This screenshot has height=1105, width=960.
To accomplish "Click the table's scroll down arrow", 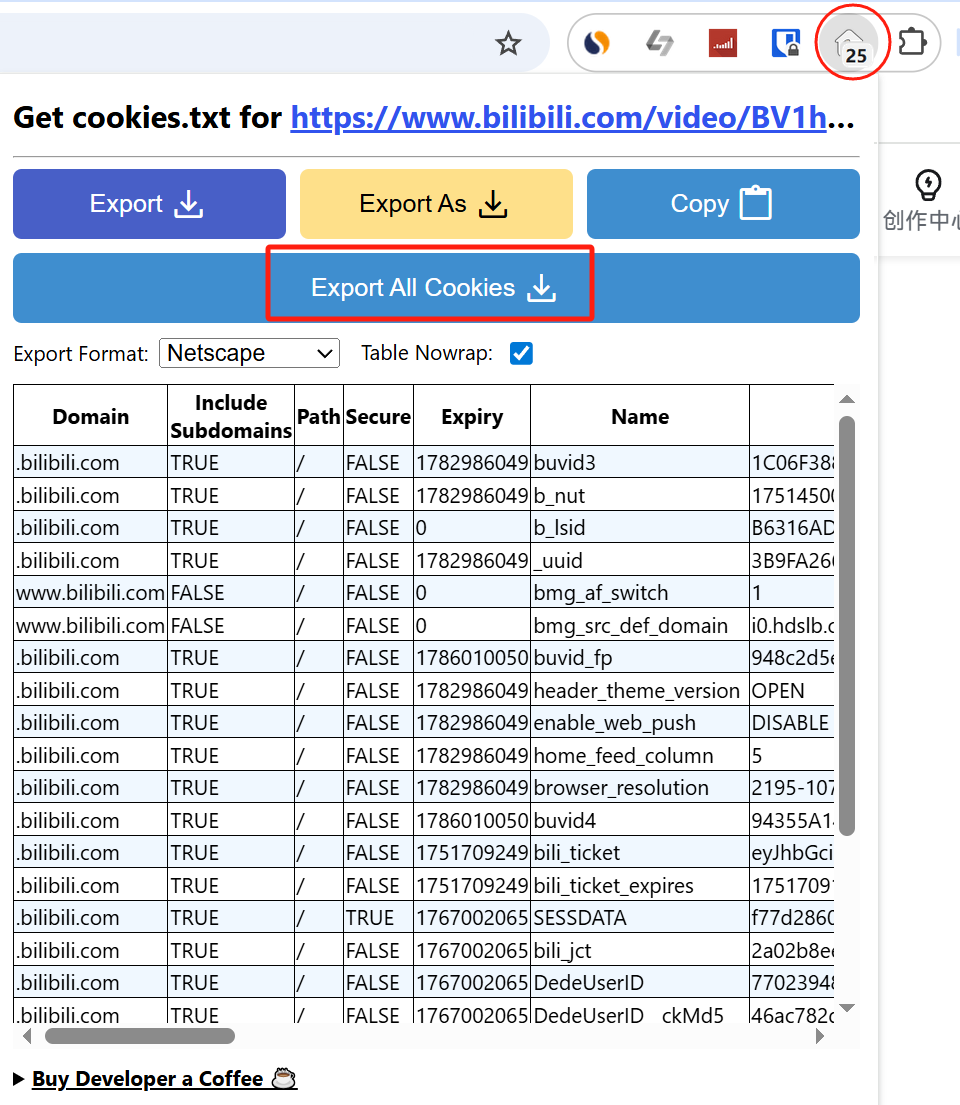I will (846, 1007).
